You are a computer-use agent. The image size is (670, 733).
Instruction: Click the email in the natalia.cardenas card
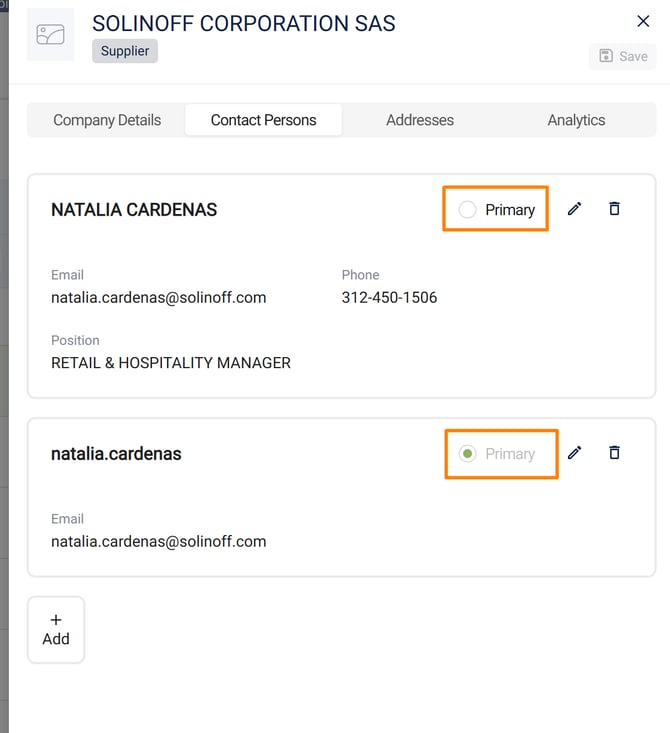click(158, 541)
